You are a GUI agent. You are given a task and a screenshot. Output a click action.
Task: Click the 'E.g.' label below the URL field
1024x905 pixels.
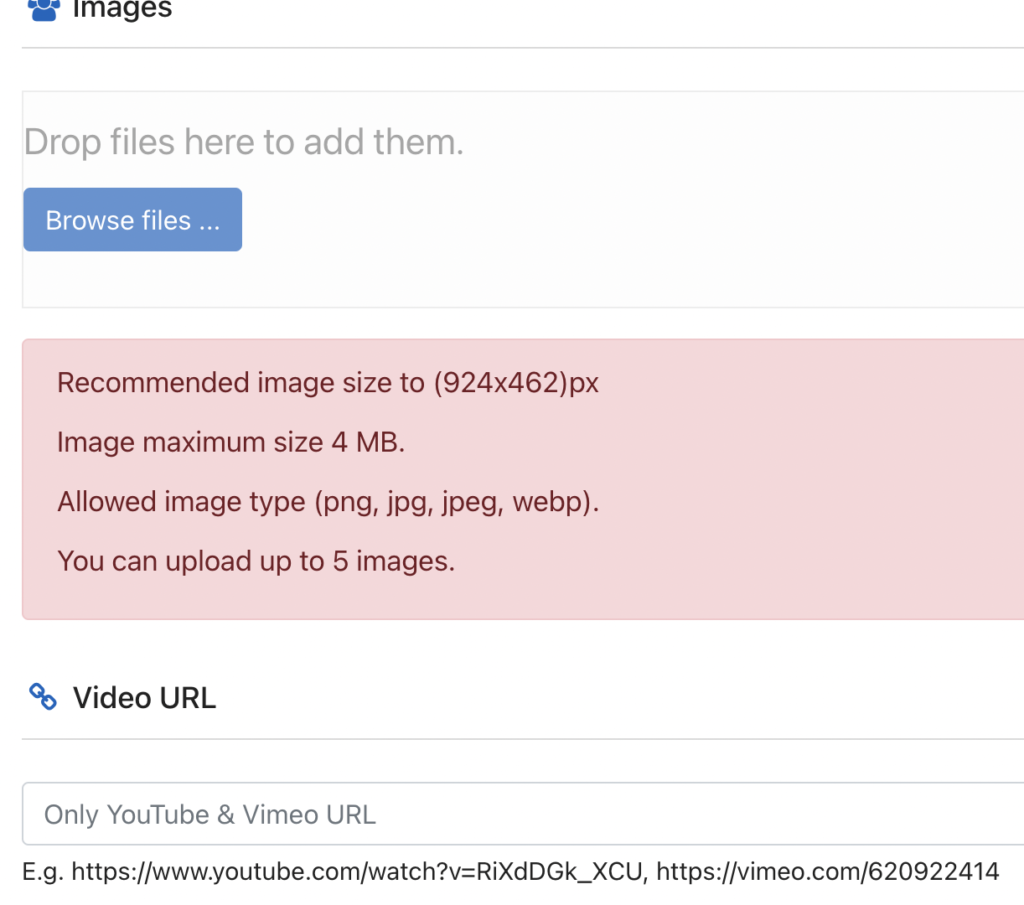click(43, 871)
